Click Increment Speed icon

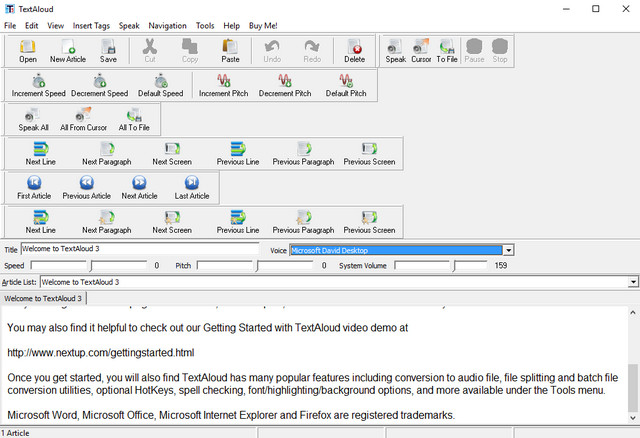click(x=38, y=85)
